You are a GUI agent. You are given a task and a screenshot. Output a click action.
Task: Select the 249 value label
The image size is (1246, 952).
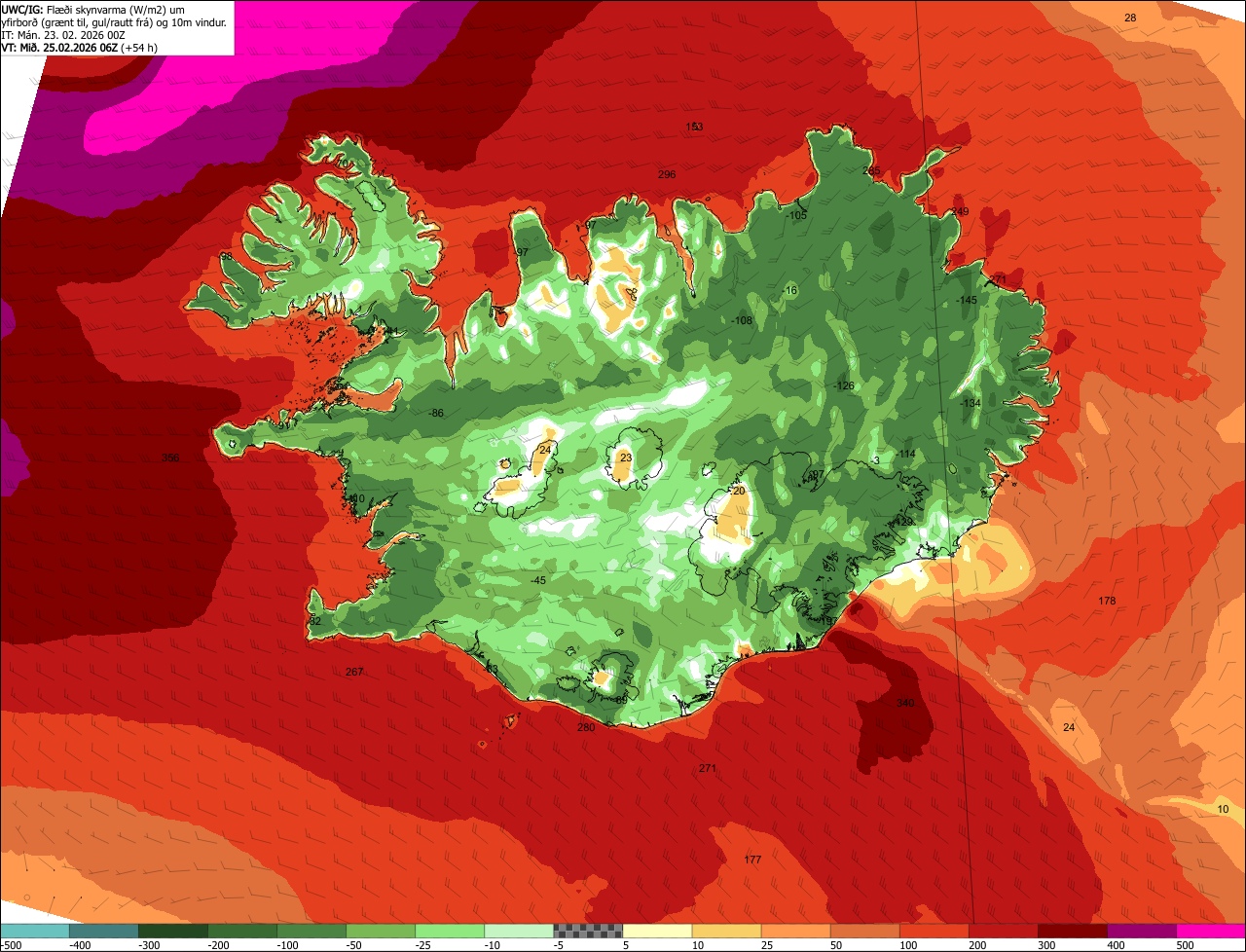[961, 212]
